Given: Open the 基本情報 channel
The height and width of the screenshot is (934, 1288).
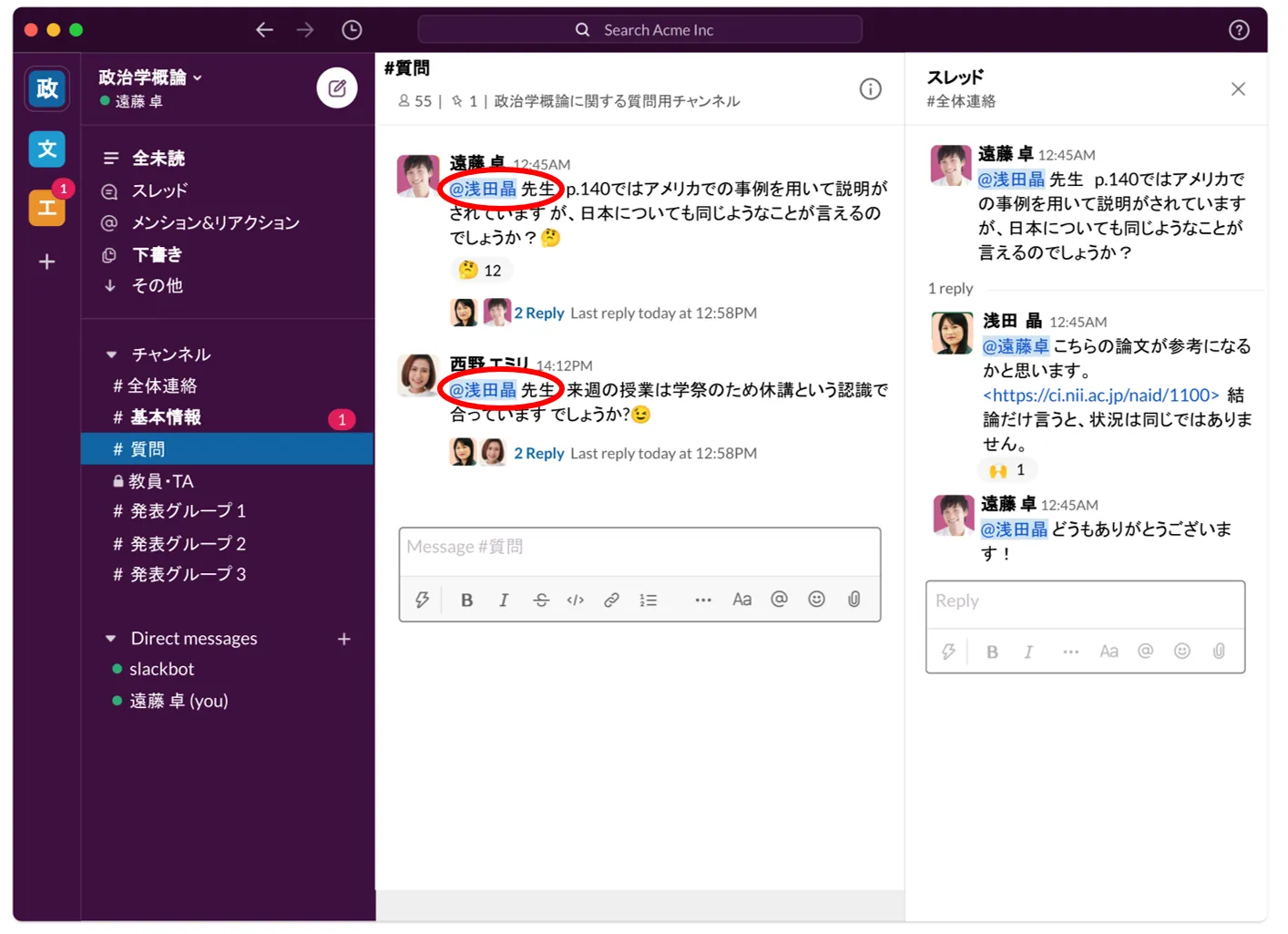Looking at the screenshot, I should click(x=165, y=417).
